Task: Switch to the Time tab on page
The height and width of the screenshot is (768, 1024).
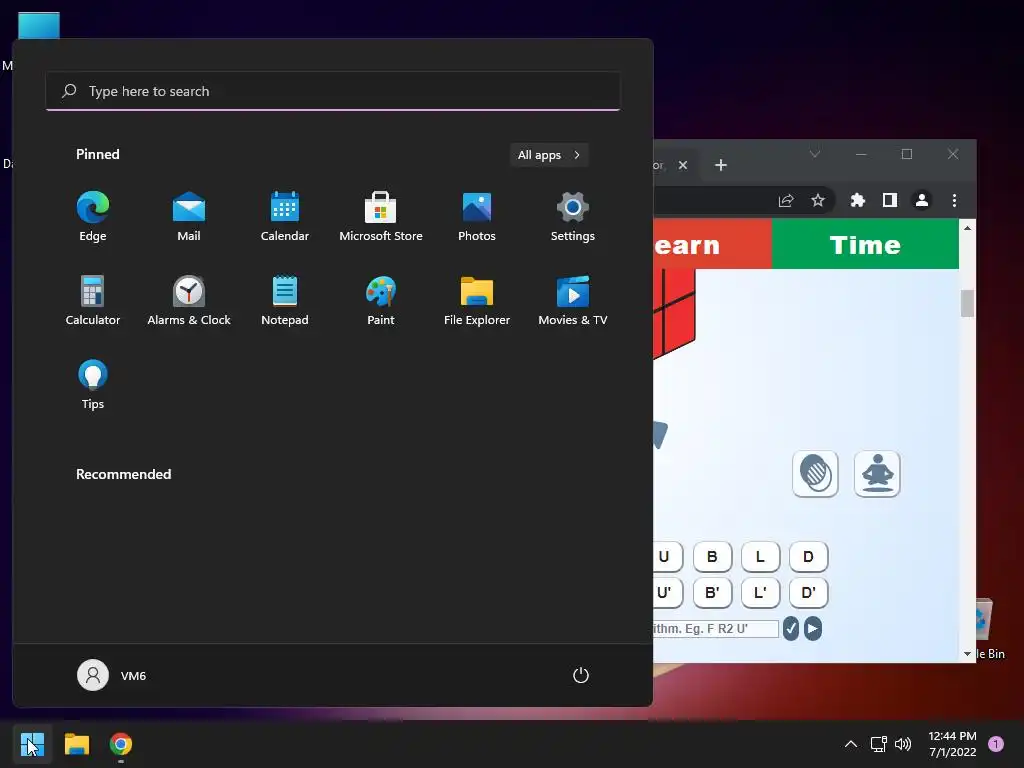Action: point(865,244)
